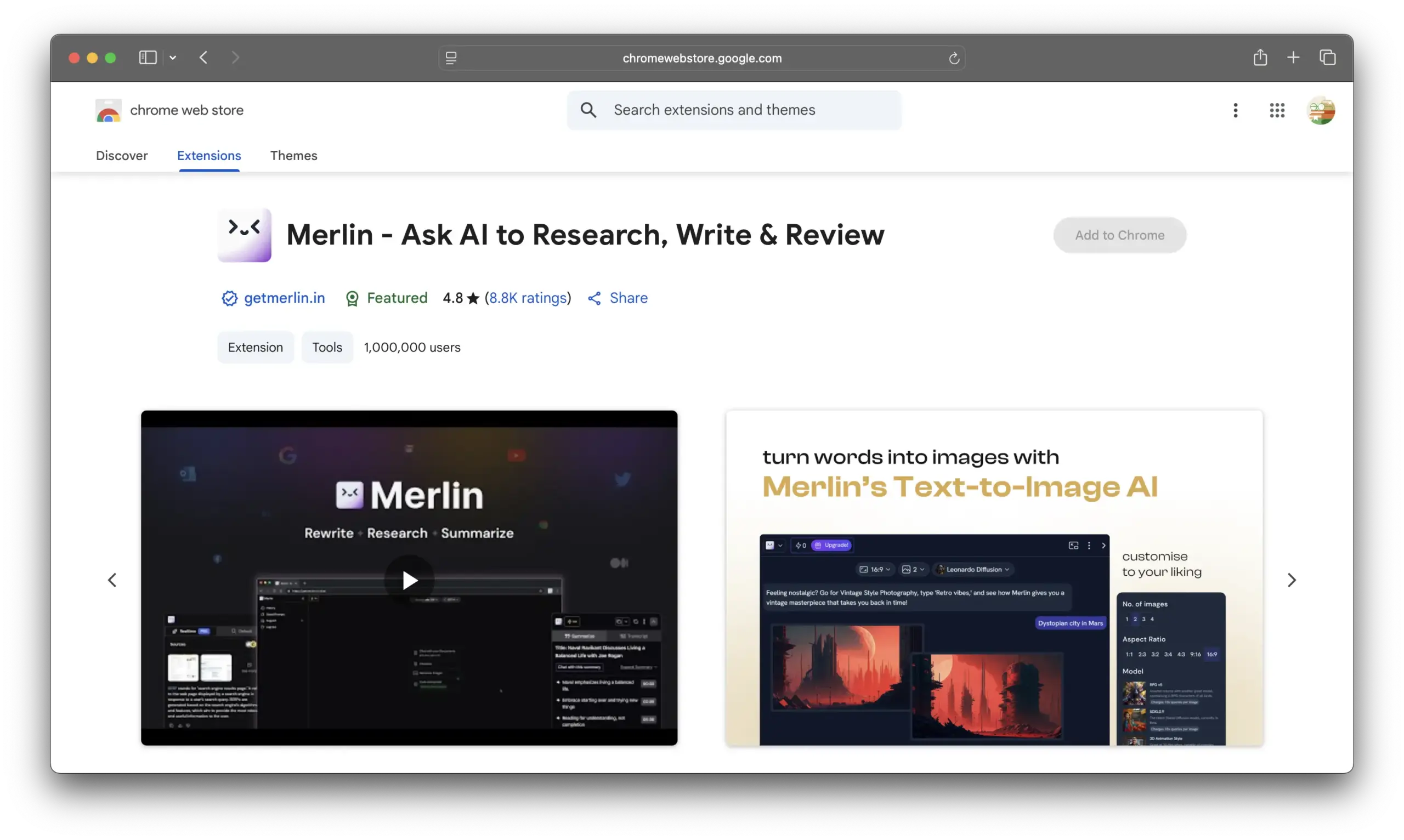Expand the sidebar options dropdown chevron

tap(173, 58)
